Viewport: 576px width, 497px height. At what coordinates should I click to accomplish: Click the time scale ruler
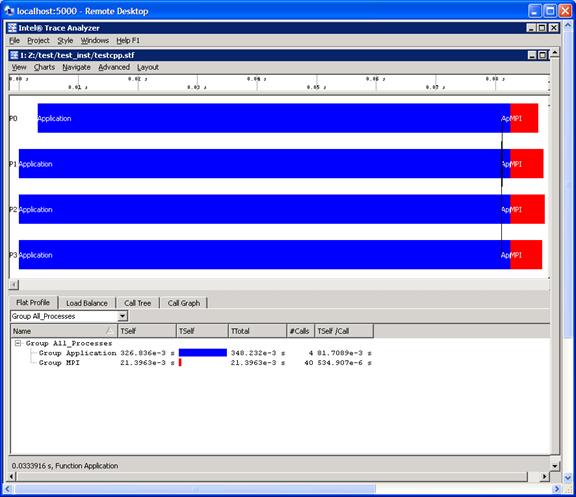[x=279, y=83]
